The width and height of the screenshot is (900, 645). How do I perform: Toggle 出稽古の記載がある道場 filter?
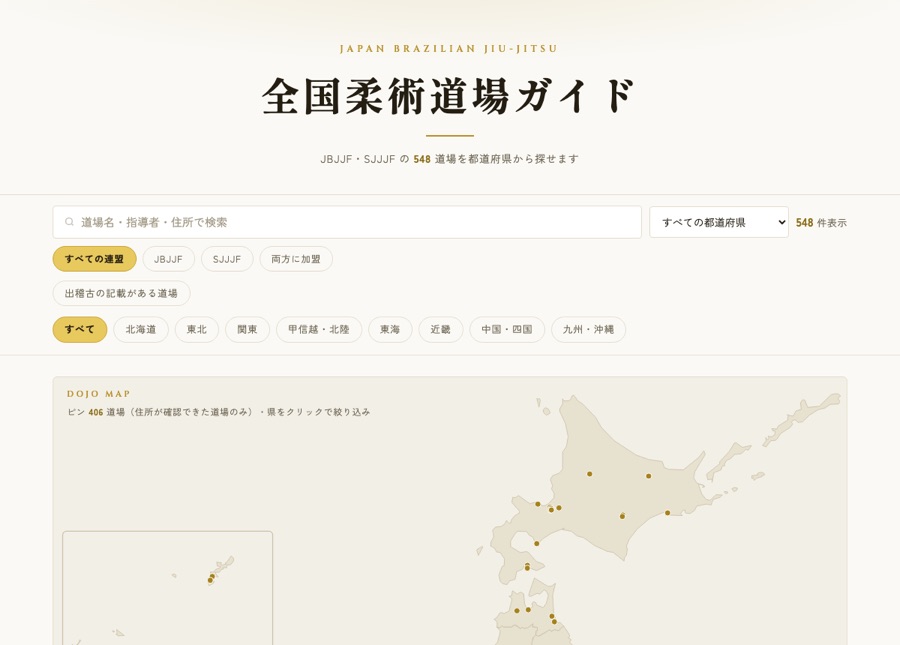(121, 293)
